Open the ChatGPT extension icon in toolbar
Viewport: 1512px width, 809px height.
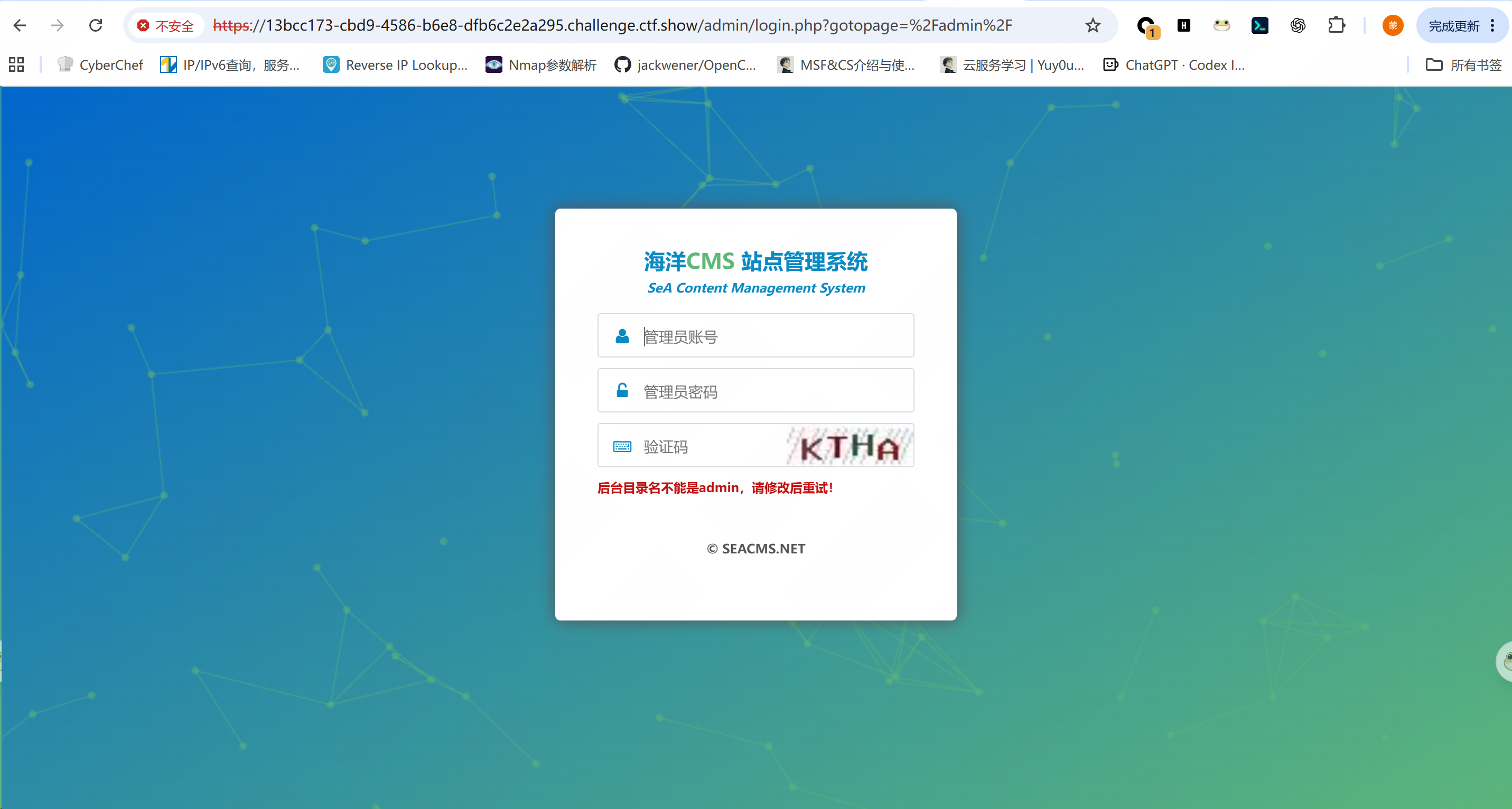[x=1298, y=25]
